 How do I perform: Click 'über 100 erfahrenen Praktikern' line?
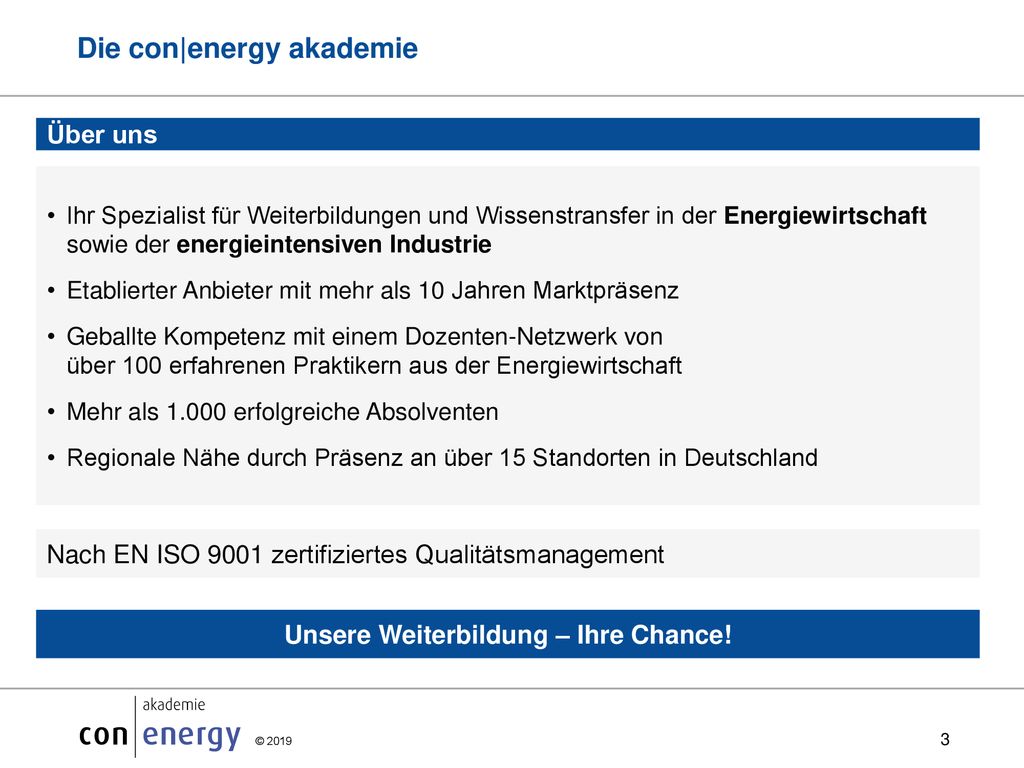click(374, 366)
